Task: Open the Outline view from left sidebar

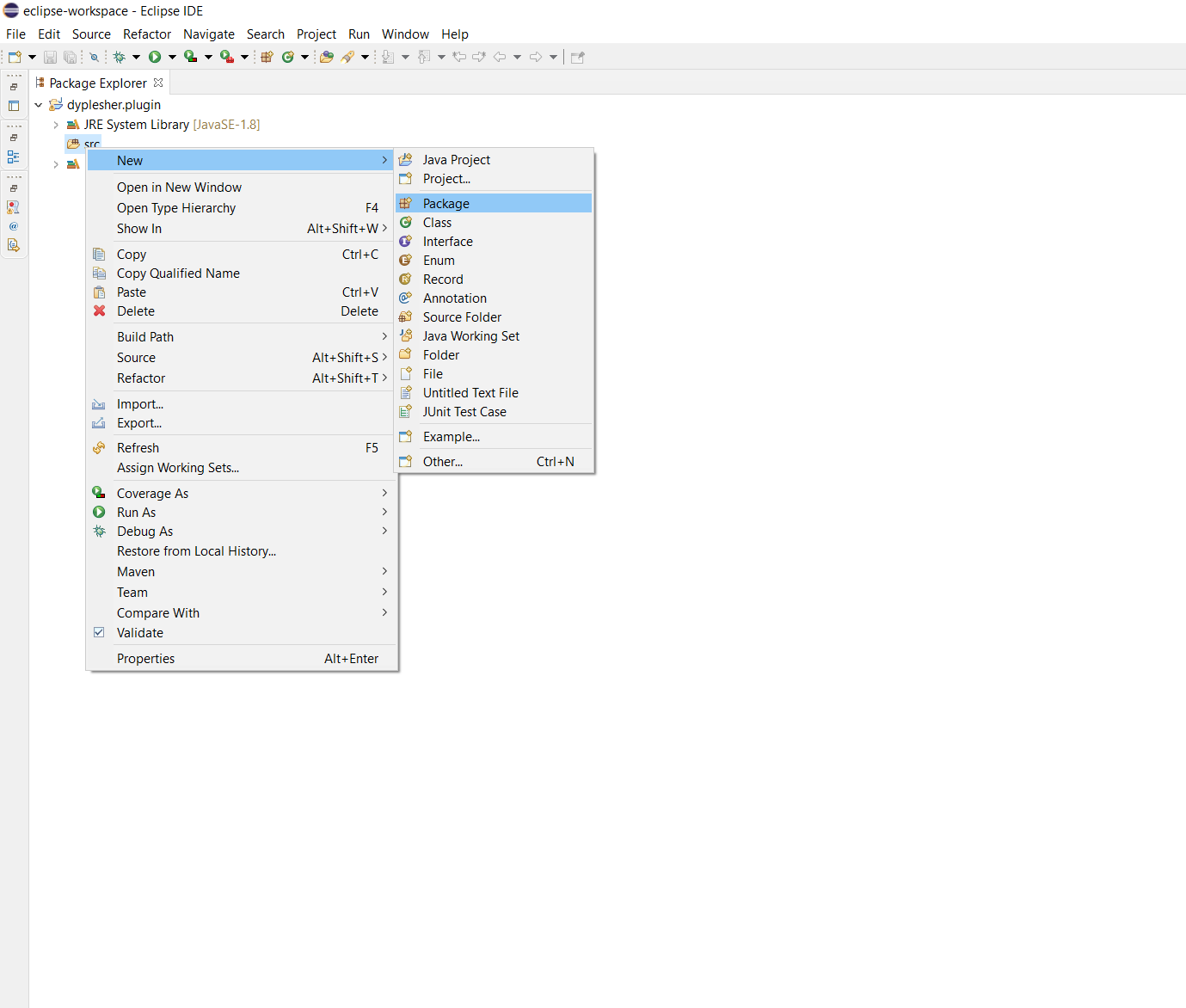Action: (13, 157)
